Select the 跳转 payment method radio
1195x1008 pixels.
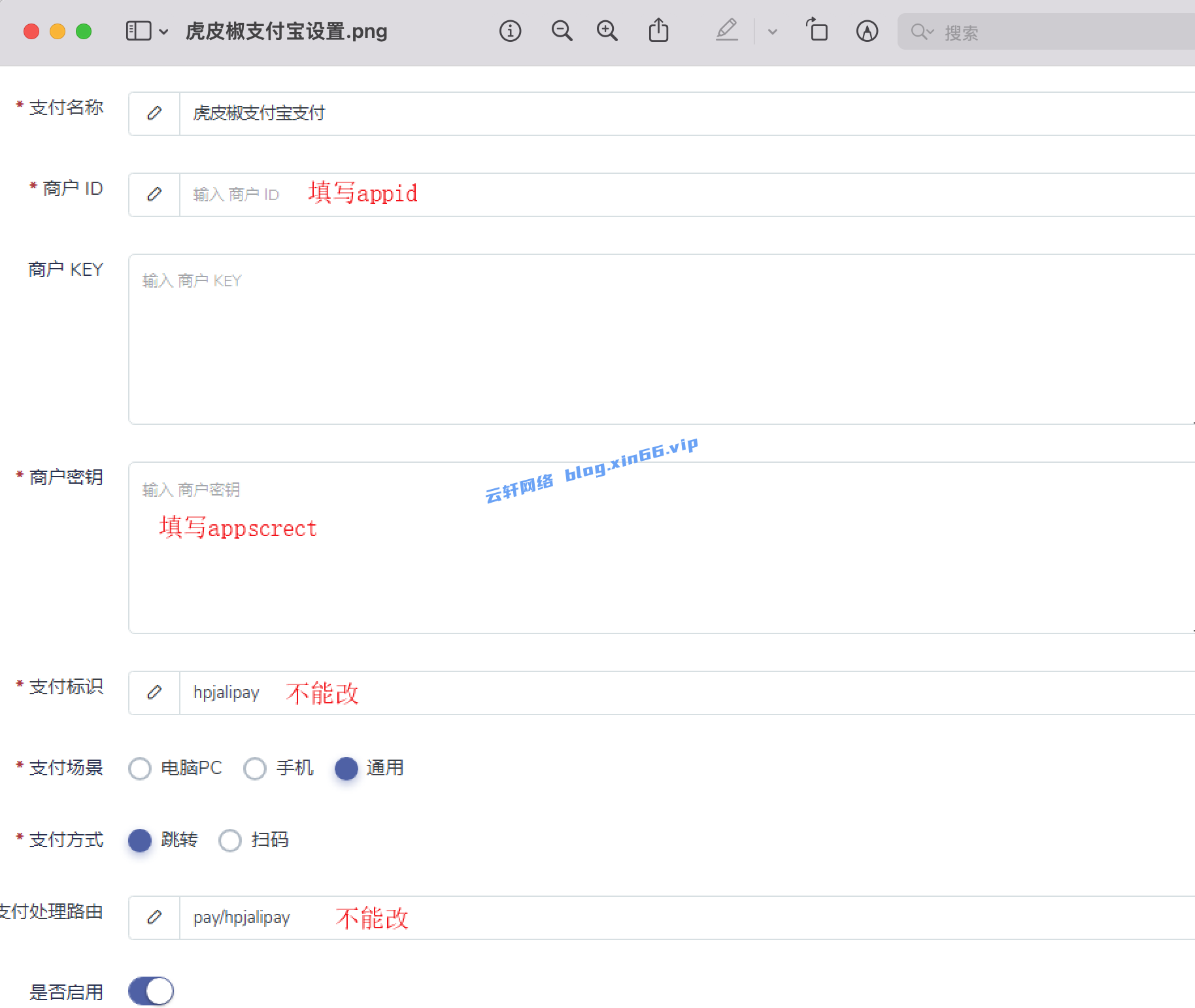(x=140, y=840)
